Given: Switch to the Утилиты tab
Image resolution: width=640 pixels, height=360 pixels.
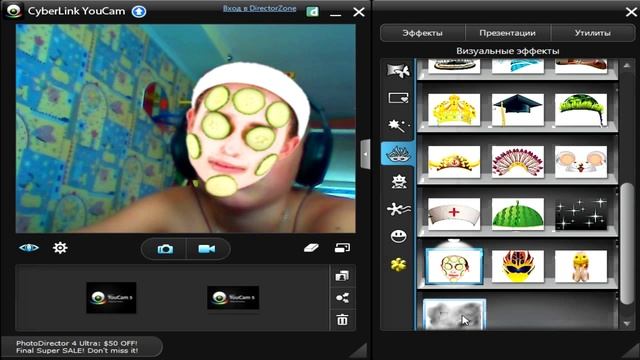Looking at the screenshot, I should pyautogui.click(x=593, y=33).
